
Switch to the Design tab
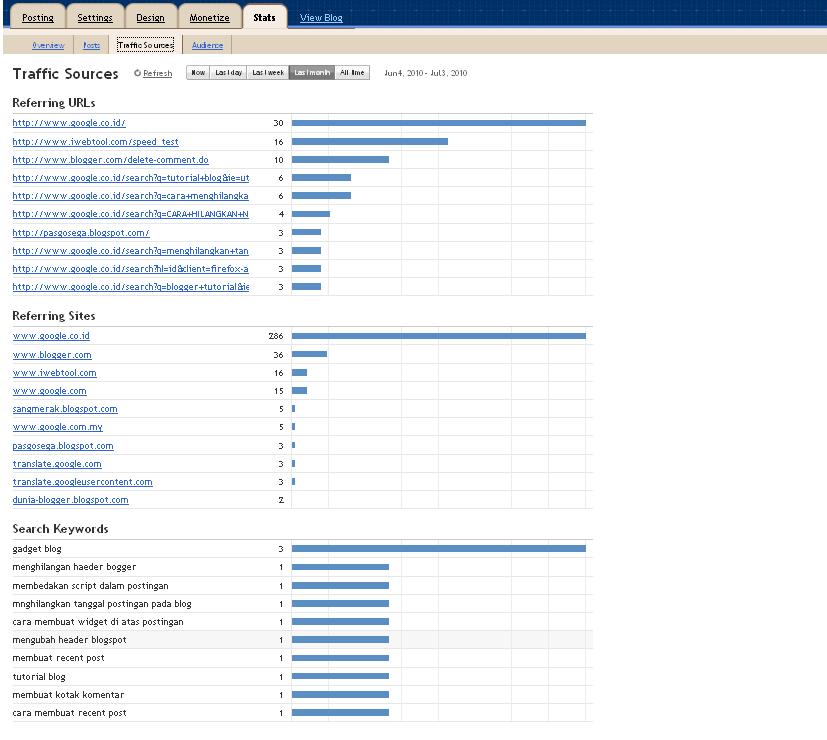[152, 17]
